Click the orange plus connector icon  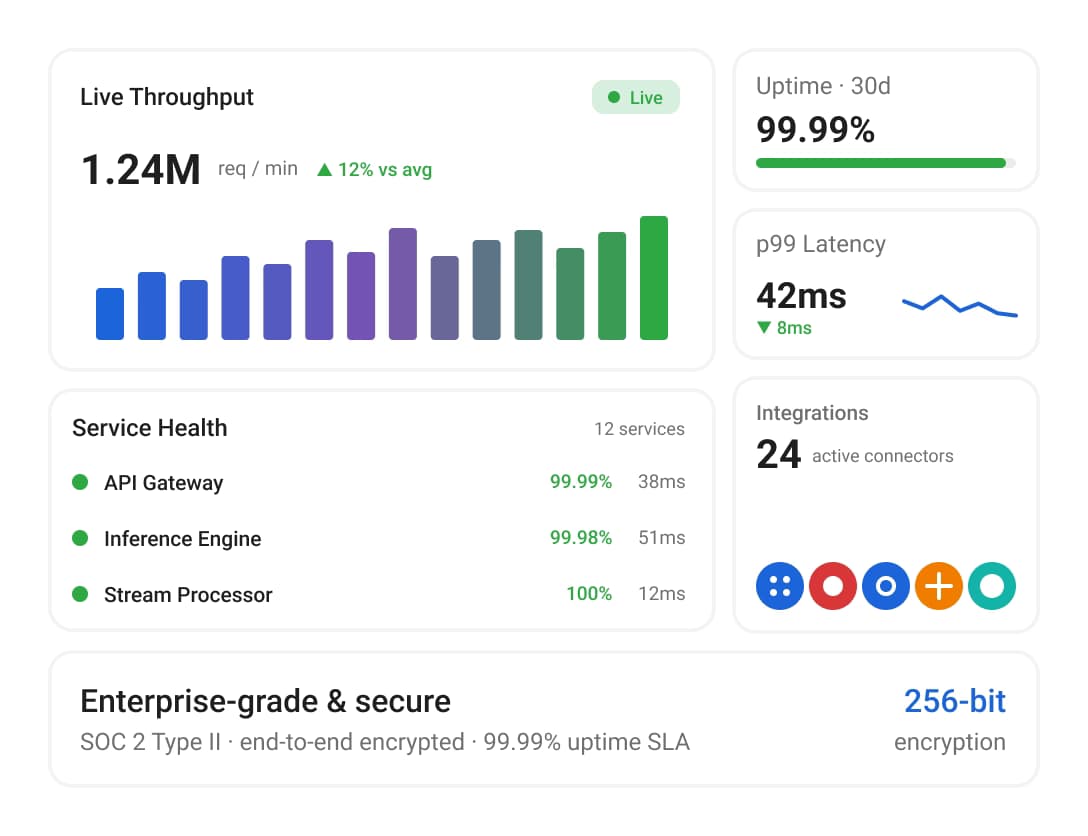pos(939,586)
